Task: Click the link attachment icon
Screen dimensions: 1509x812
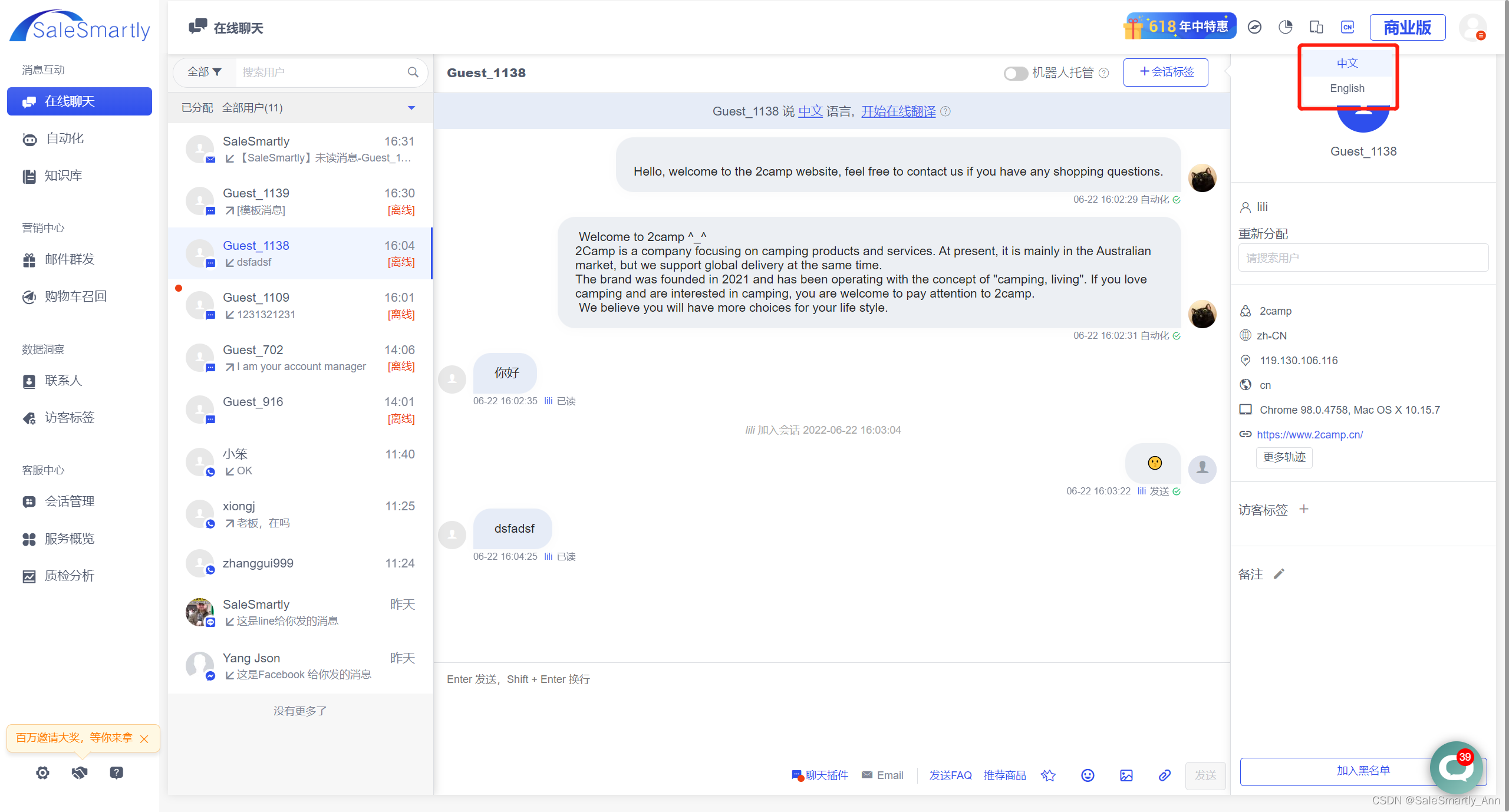Action: click(1164, 775)
